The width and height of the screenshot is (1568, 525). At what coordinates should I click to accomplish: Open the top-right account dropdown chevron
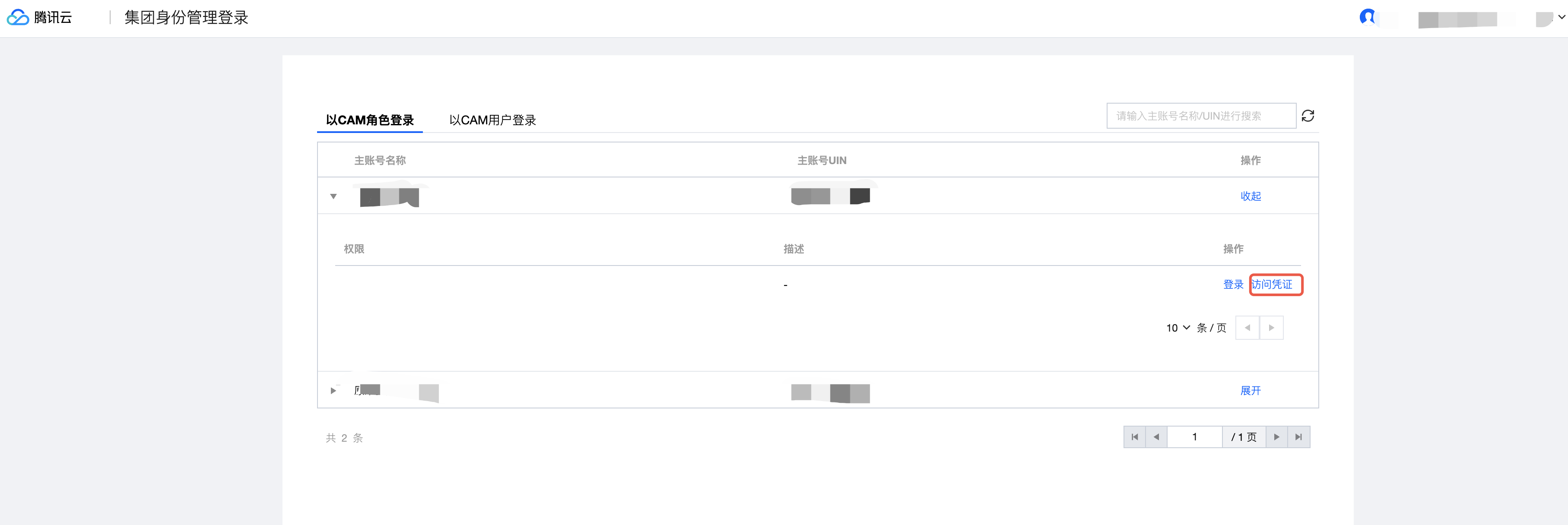(x=1561, y=17)
